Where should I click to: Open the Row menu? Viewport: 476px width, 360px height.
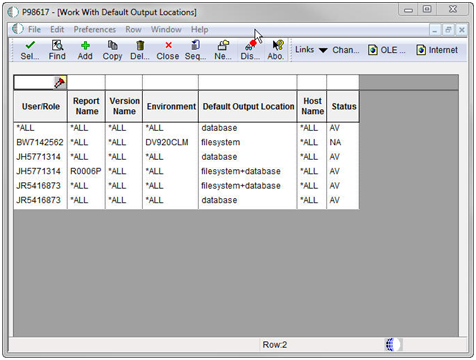tap(133, 30)
